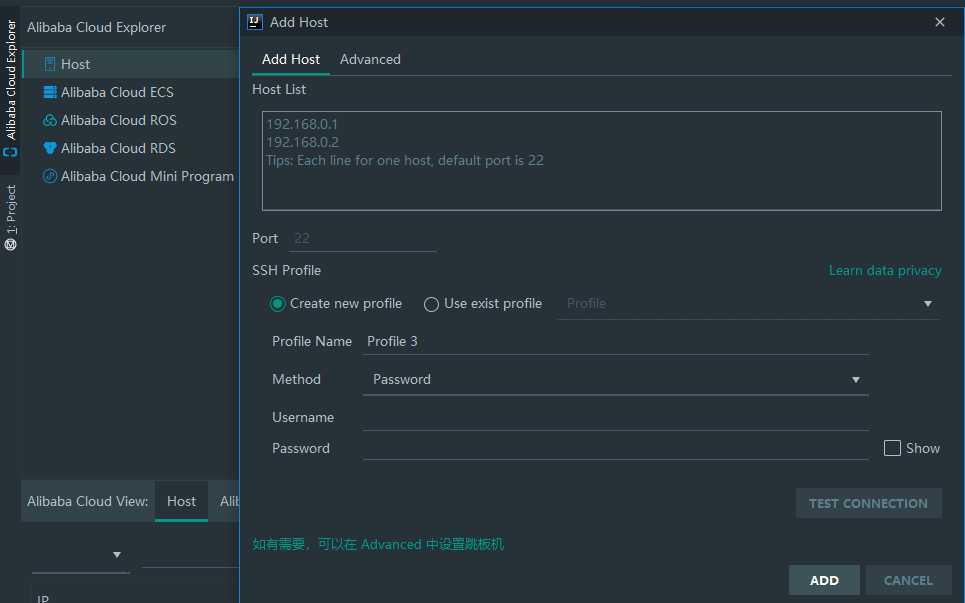
Task: Click the ADD button
Action: click(x=824, y=580)
